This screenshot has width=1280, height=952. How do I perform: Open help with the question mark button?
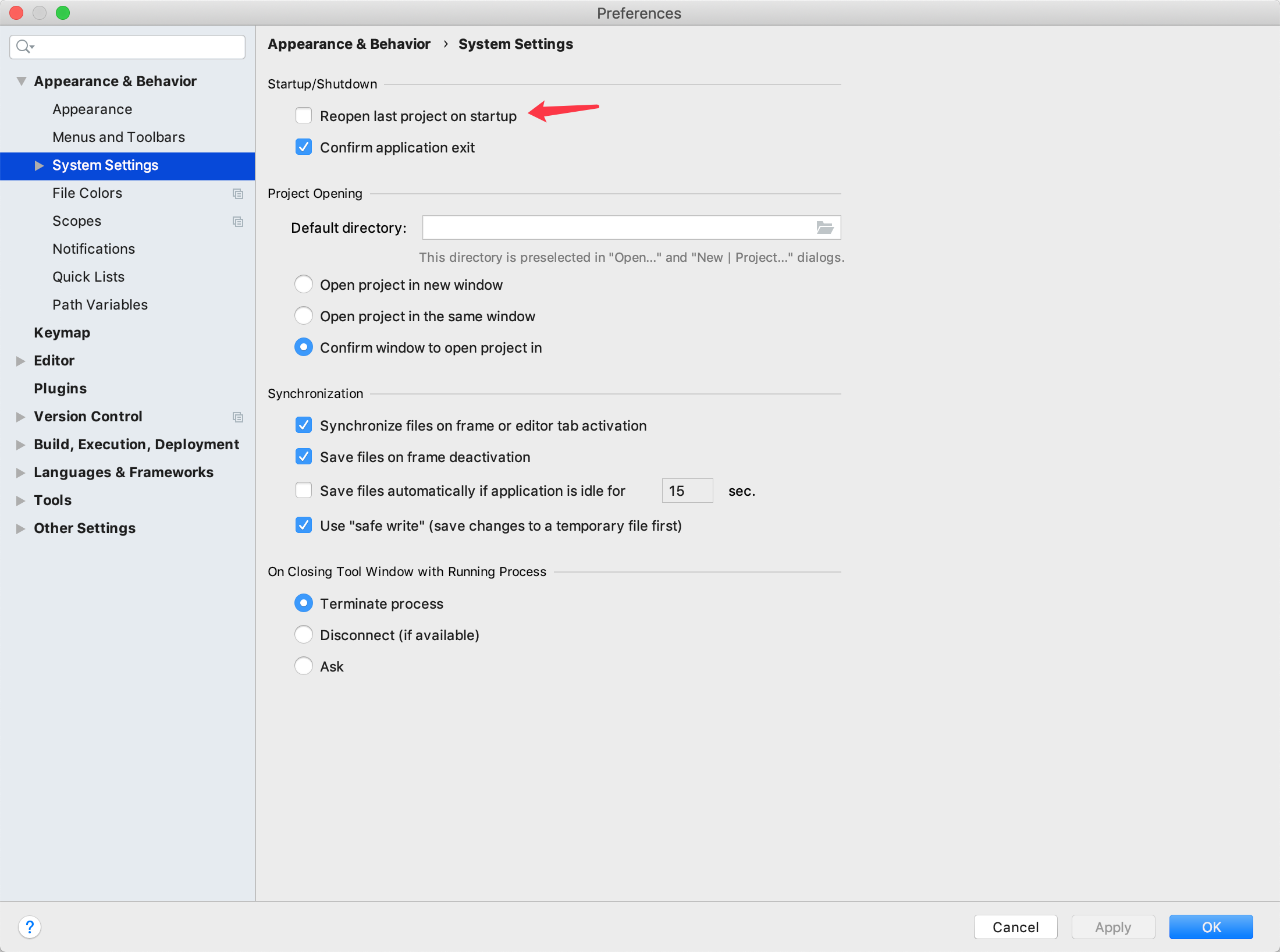click(30, 927)
